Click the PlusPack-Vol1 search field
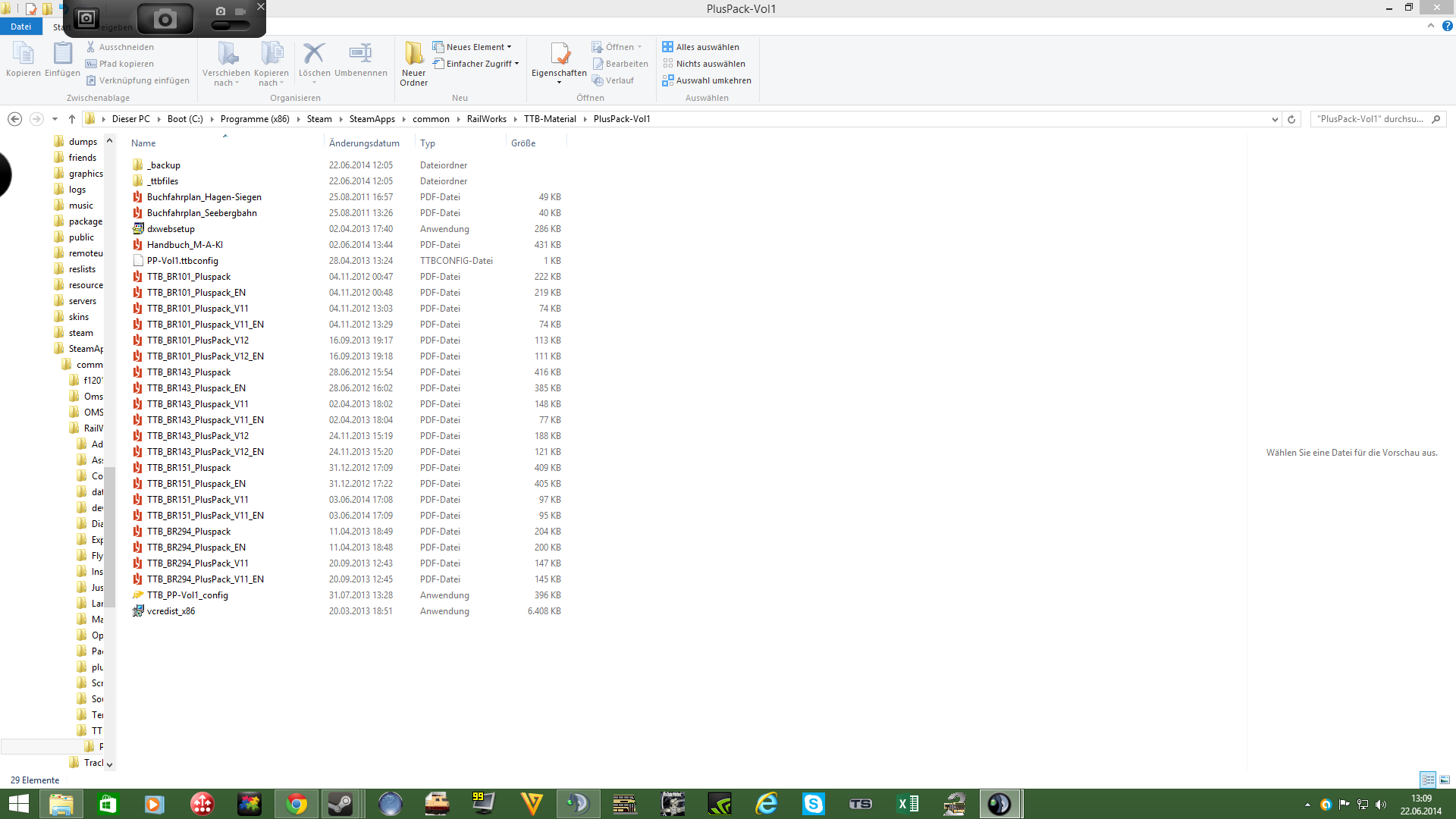The image size is (1456, 819). 1370,119
